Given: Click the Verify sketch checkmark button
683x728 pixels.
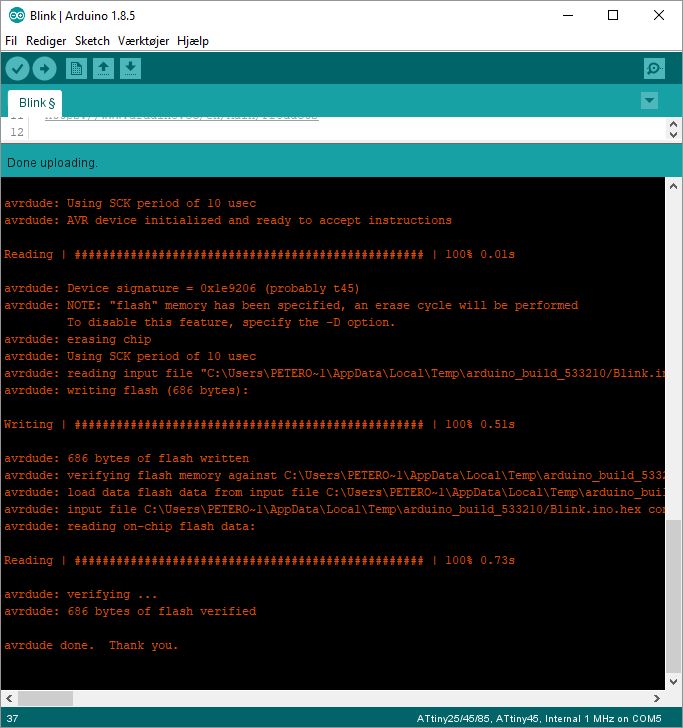Looking at the screenshot, I should (17, 69).
